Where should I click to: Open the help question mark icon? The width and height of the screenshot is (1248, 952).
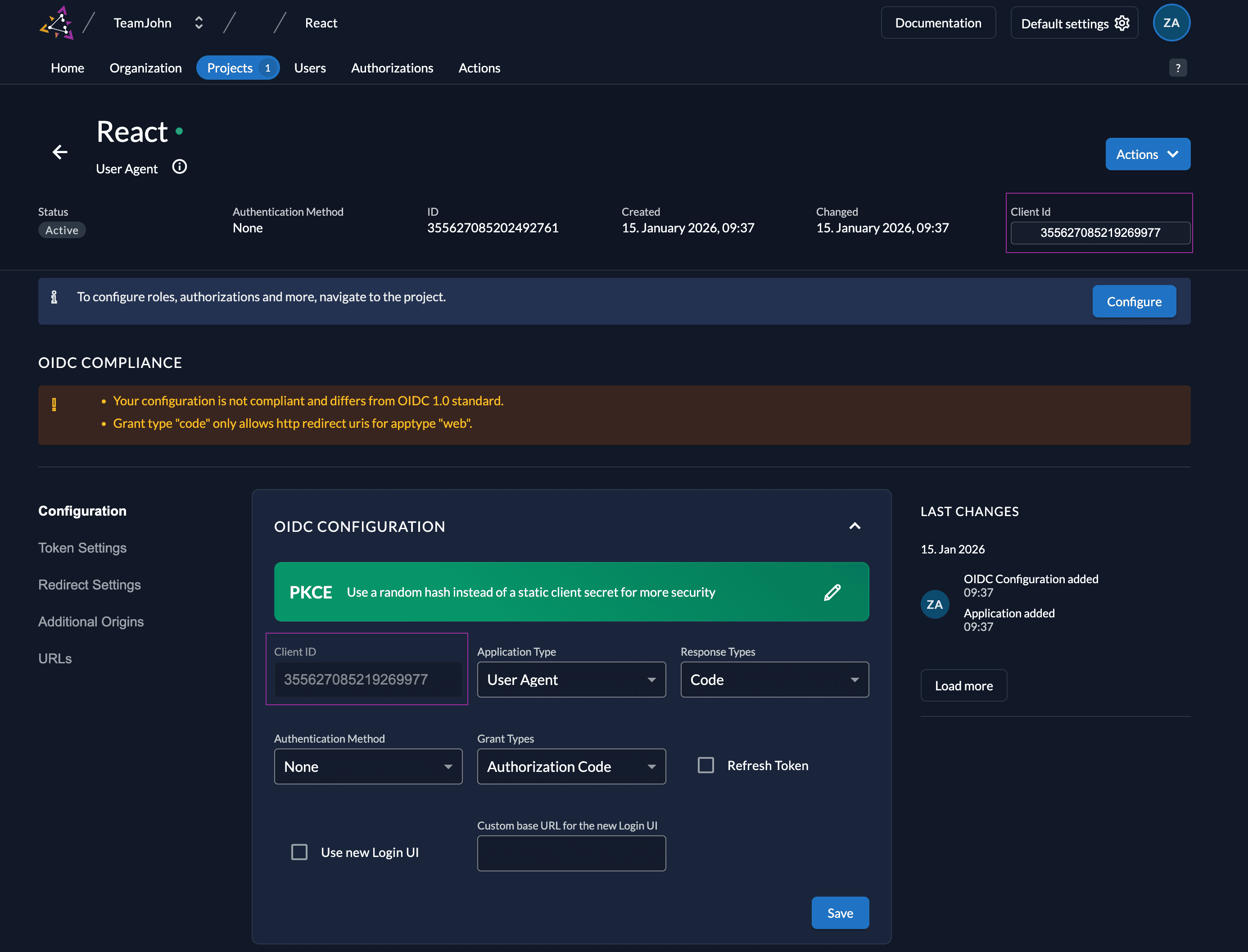(x=1178, y=68)
